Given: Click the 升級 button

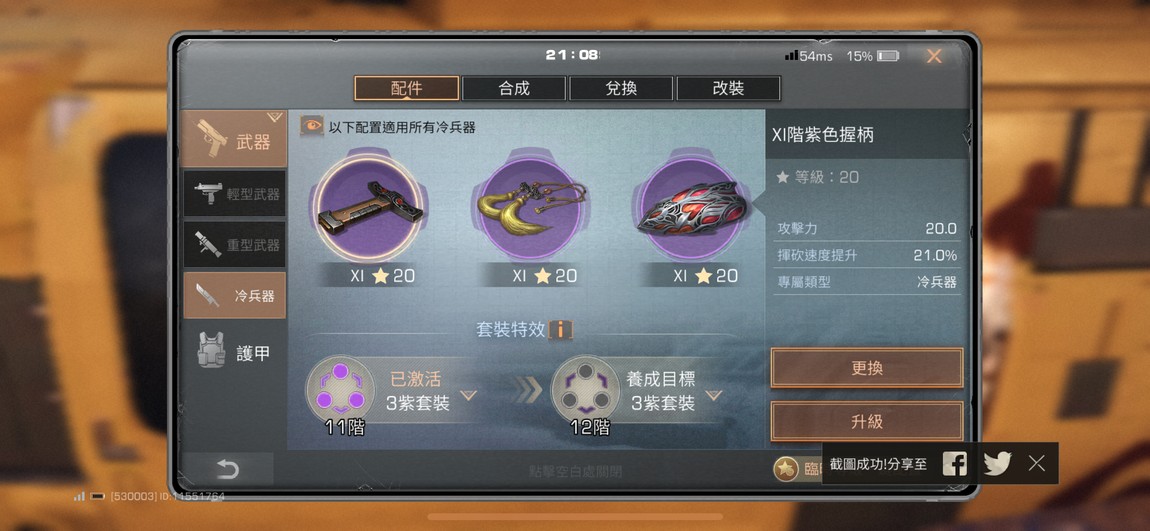Looking at the screenshot, I should (867, 422).
